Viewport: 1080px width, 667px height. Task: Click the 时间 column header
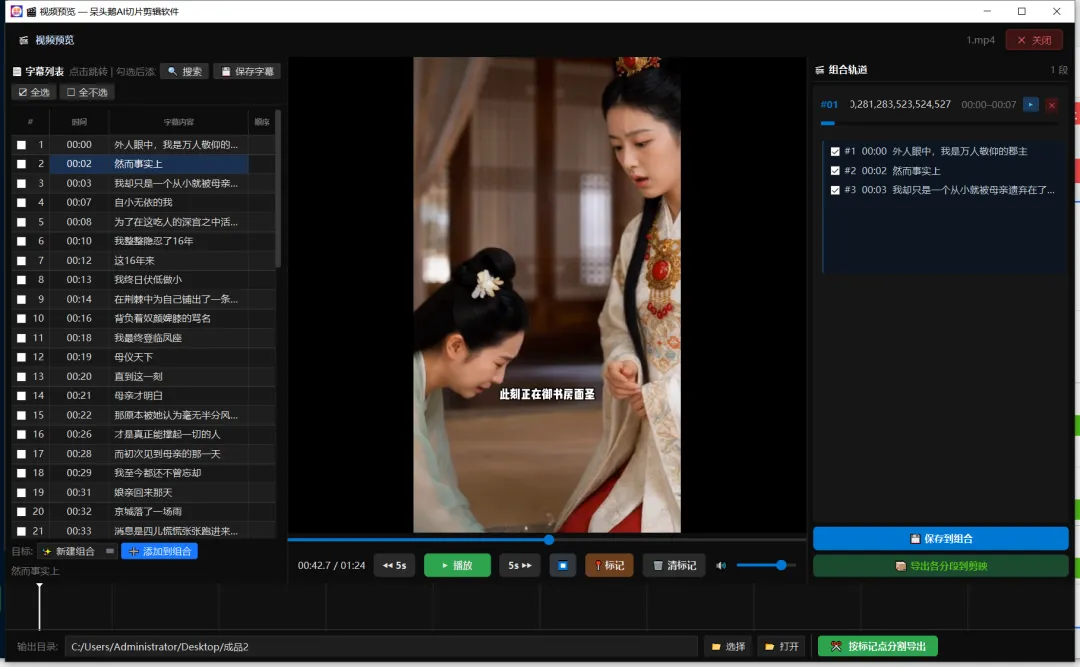point(79,122)
